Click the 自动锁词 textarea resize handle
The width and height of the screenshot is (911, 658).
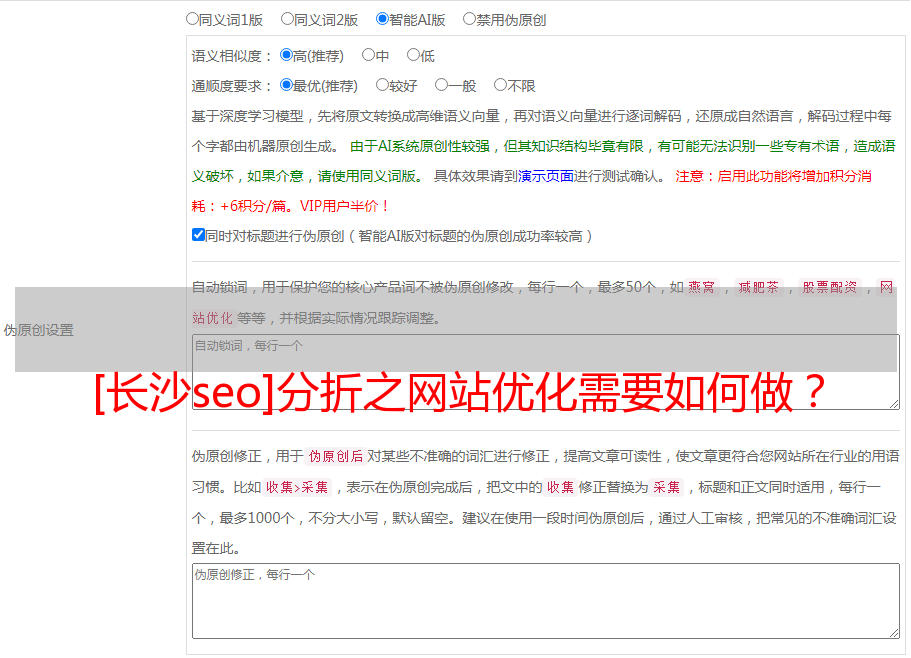pyautogui.click(x=893, y=403)
